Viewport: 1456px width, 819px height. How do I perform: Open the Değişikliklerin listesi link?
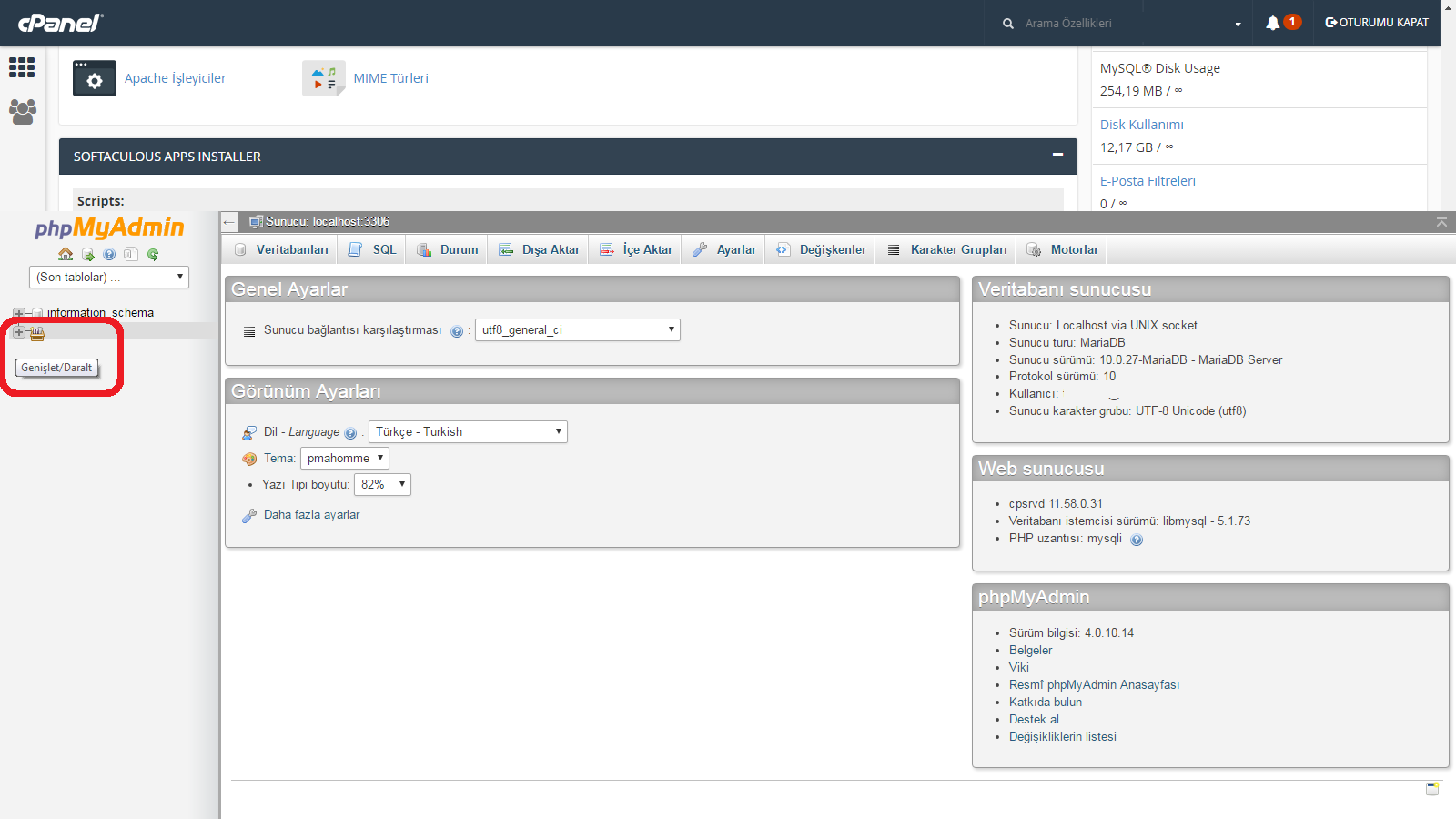1062,737
